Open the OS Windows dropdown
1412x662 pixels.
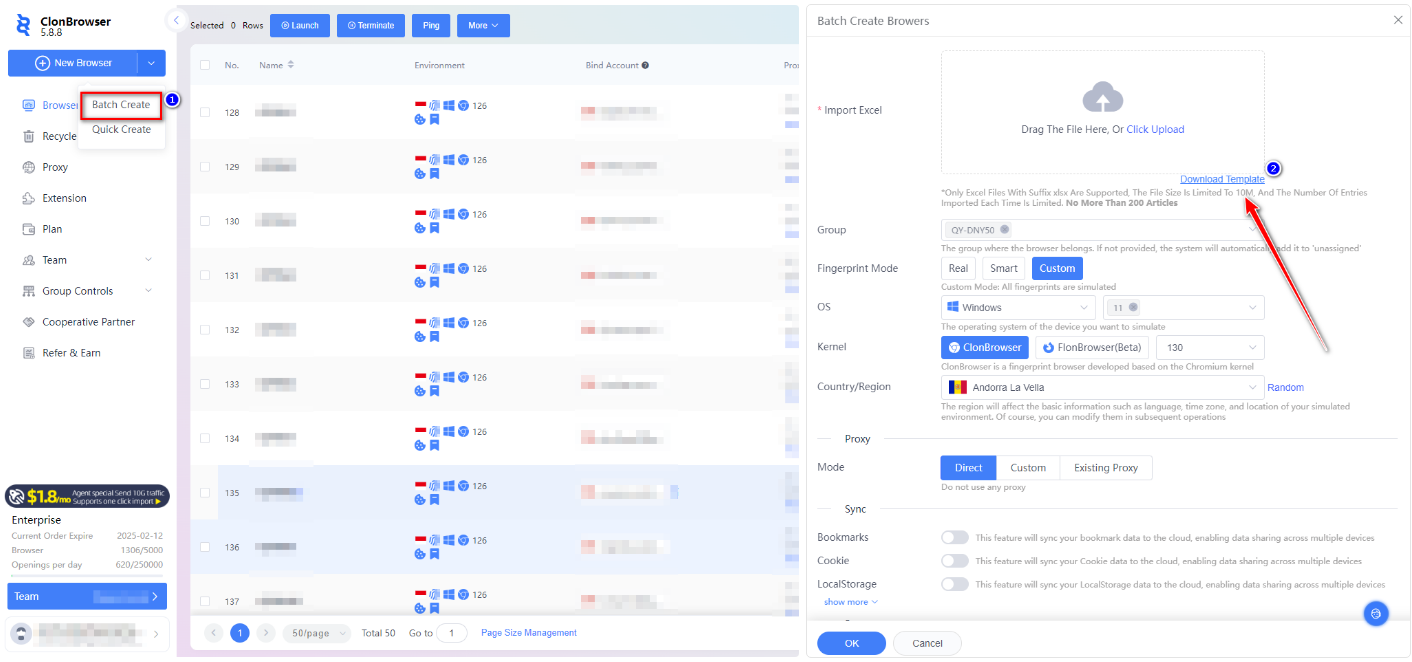(x=1018, y=308)
